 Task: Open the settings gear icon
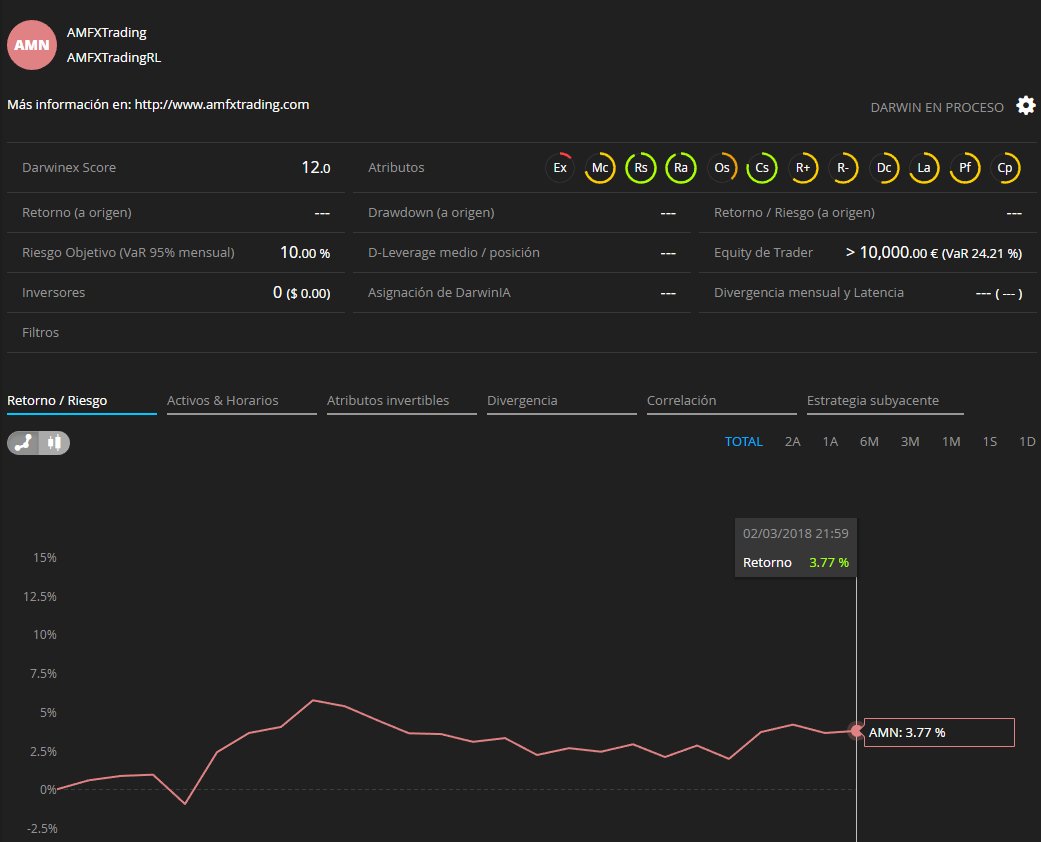[1026, 106]
